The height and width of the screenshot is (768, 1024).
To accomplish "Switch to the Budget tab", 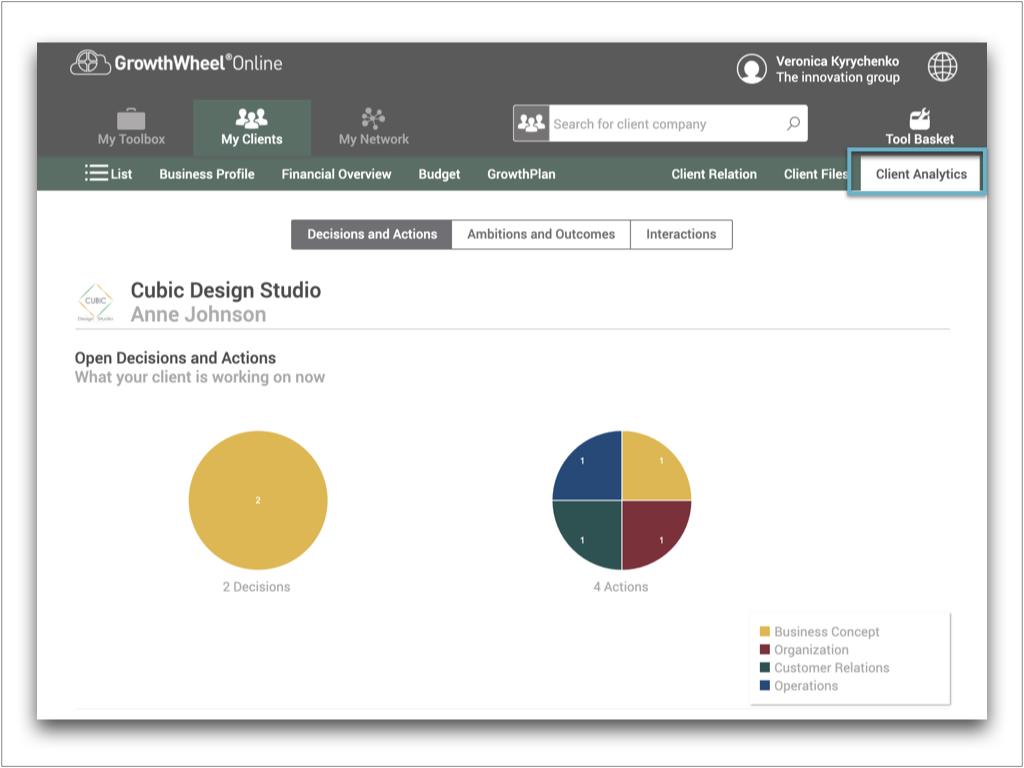I will (440, 174).
